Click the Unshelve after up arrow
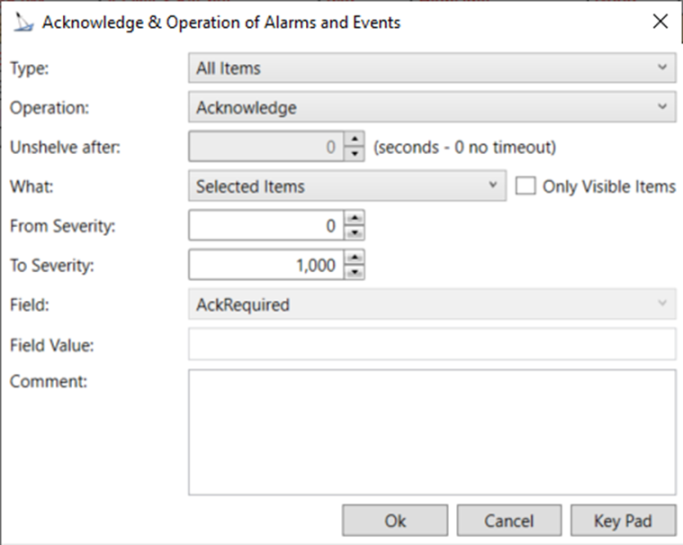Screen dimensions: 683x545 (354, 140)
